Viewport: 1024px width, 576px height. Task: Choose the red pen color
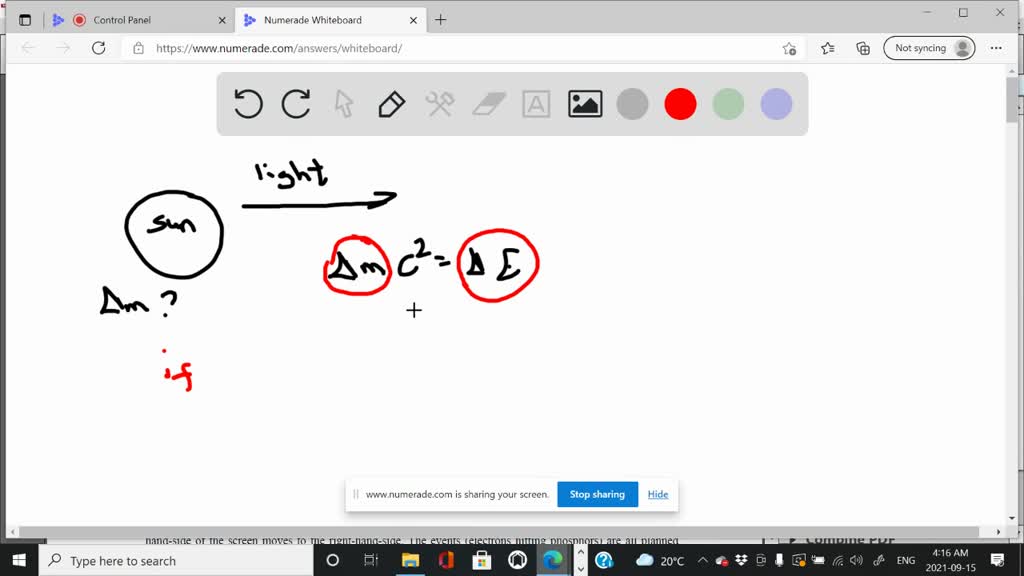pyautogui.click(x=680, y=104)
